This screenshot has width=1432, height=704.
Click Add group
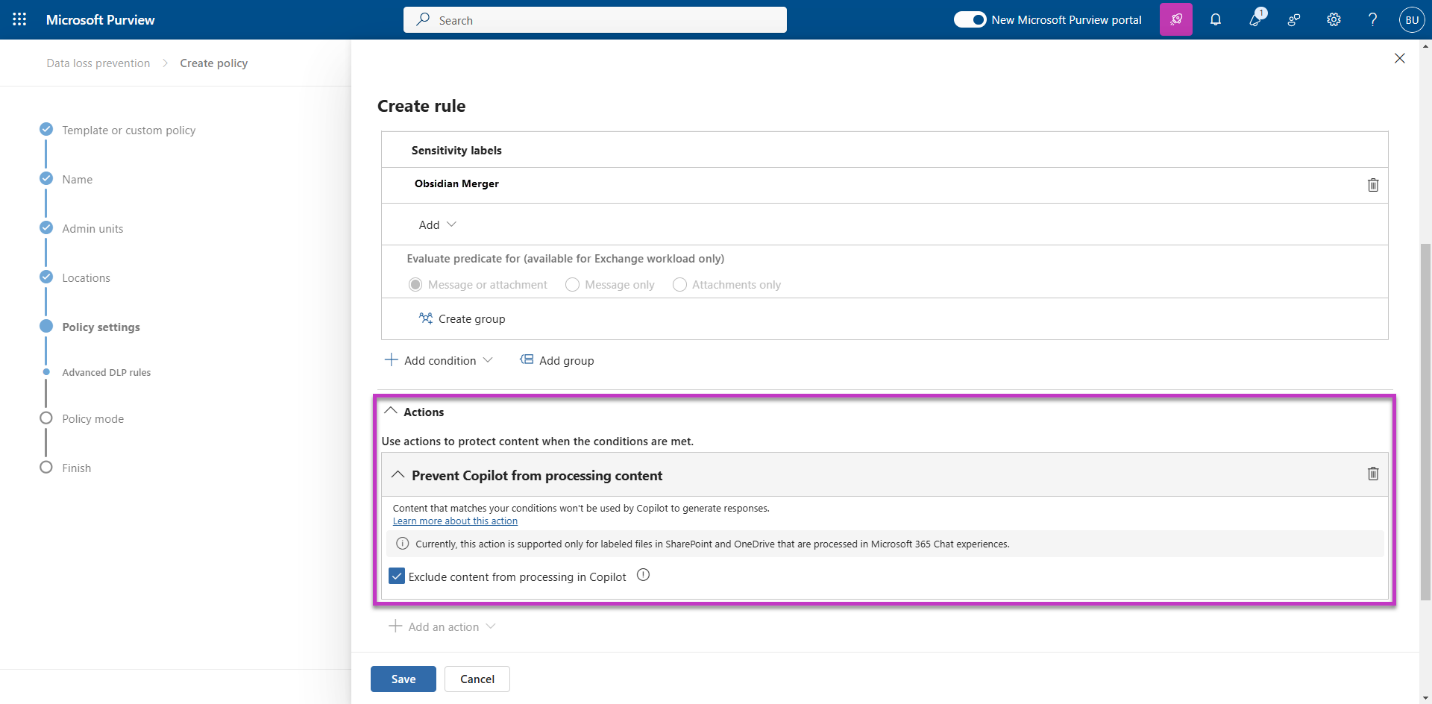click(x=557, y=360)
